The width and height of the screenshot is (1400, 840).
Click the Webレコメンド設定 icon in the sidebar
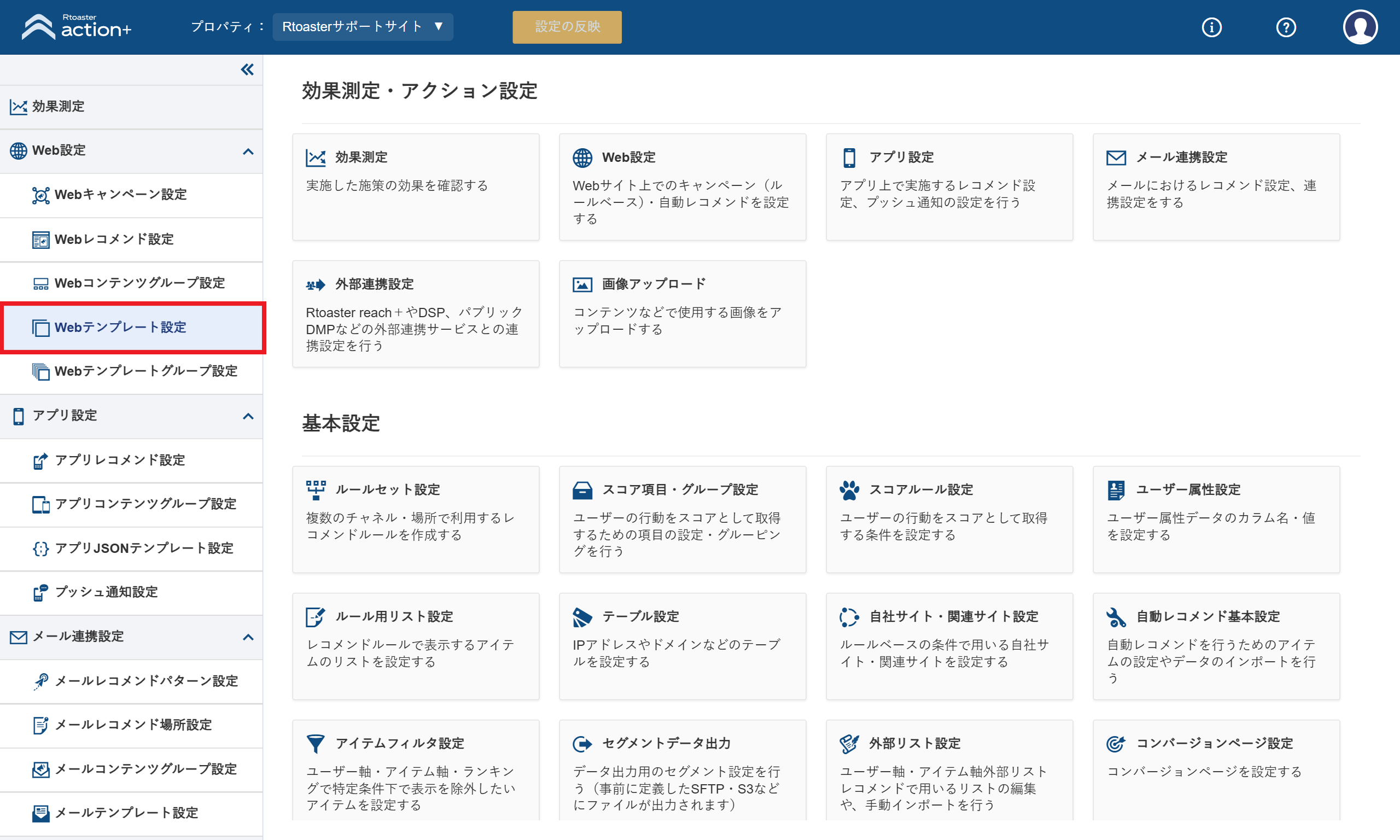[41, 240]
